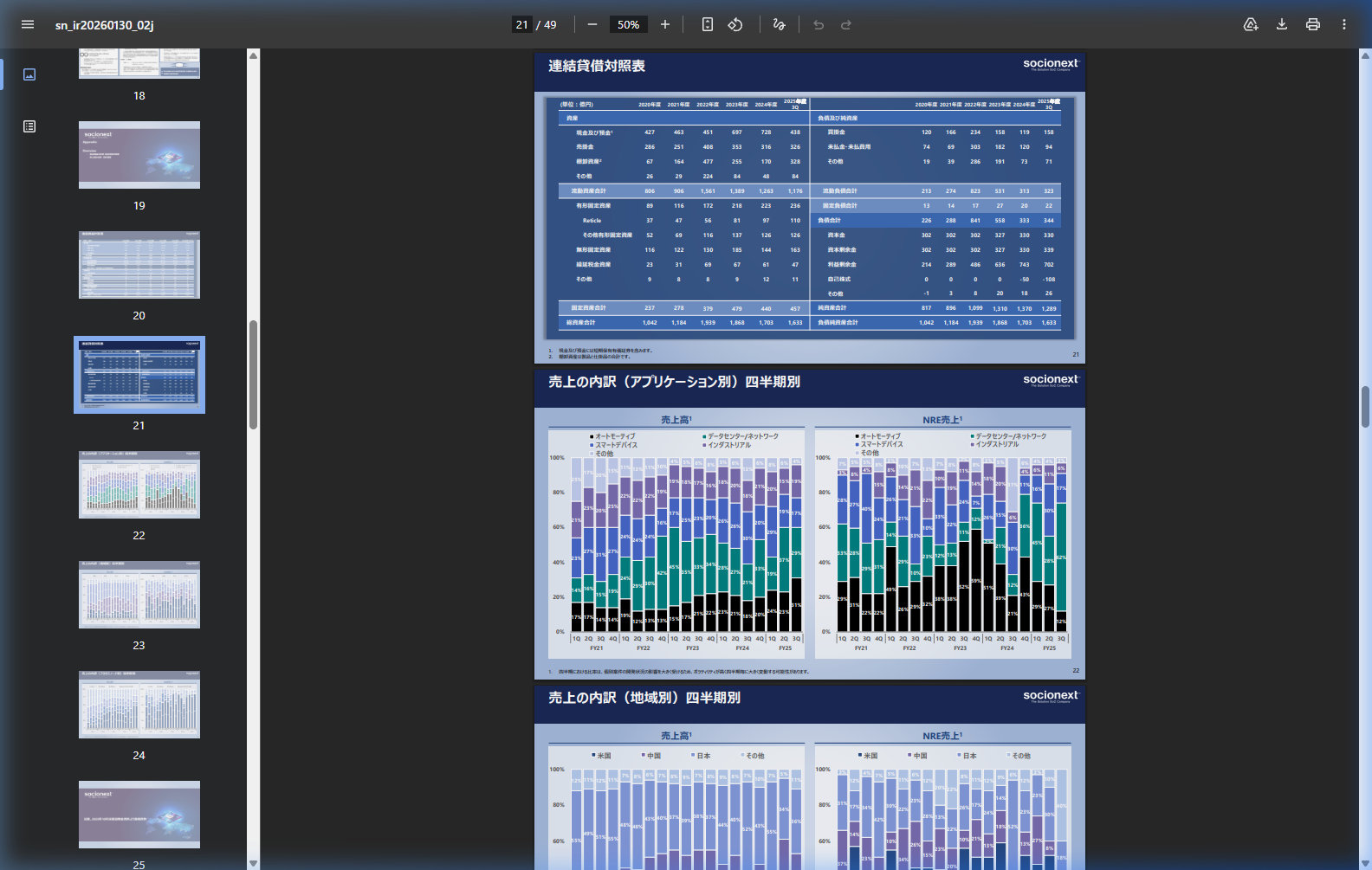Open the more actions three-dot menu
Viewport: 1372px width, 870px height.
point(1344,24)
